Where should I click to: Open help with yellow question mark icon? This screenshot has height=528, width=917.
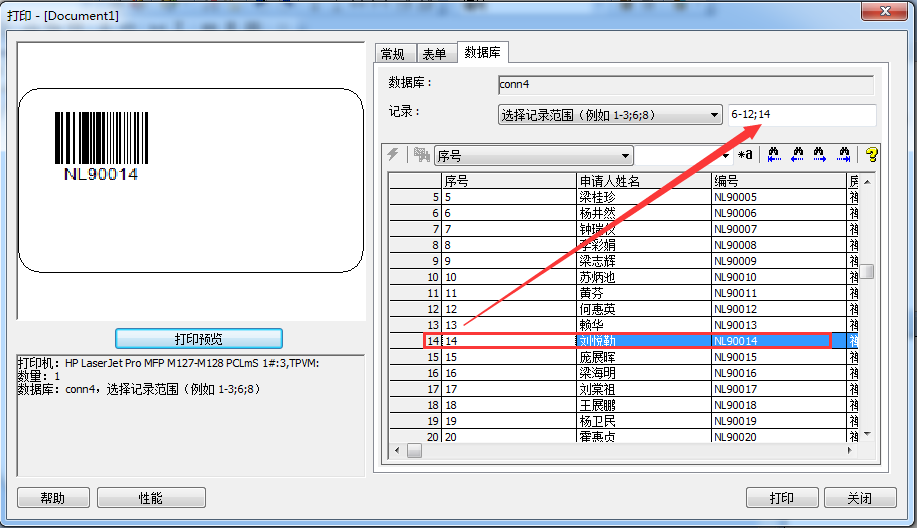[x=871, y=154]
